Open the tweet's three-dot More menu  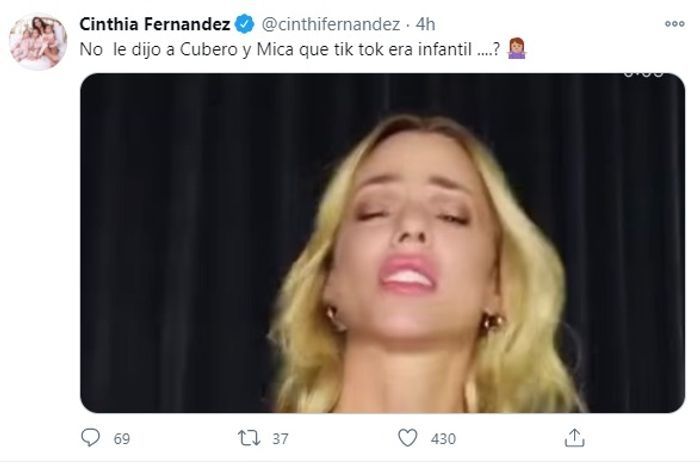(x=673, y=22)
